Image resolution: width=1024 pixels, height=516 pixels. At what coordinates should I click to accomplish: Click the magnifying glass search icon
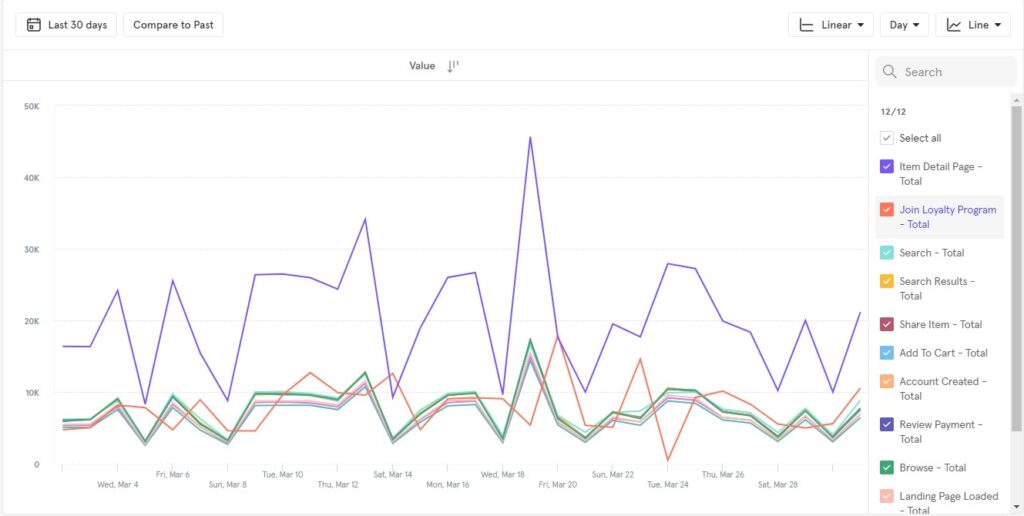click(x=890, y=72)
